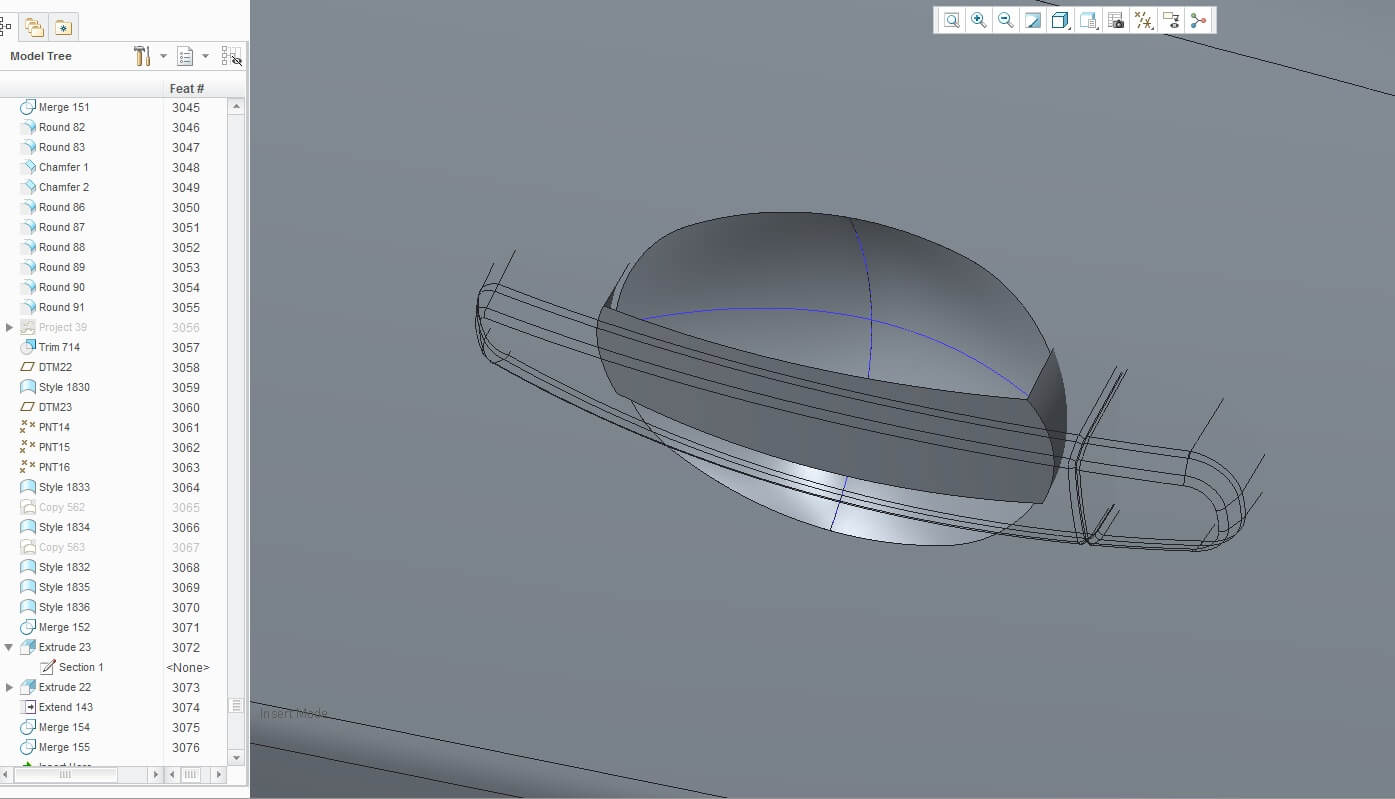Click the tree vertical scrollbar up arrow
Viewport: 1395px width, 799px height.
pyautogui.click(x=237, y=106)
